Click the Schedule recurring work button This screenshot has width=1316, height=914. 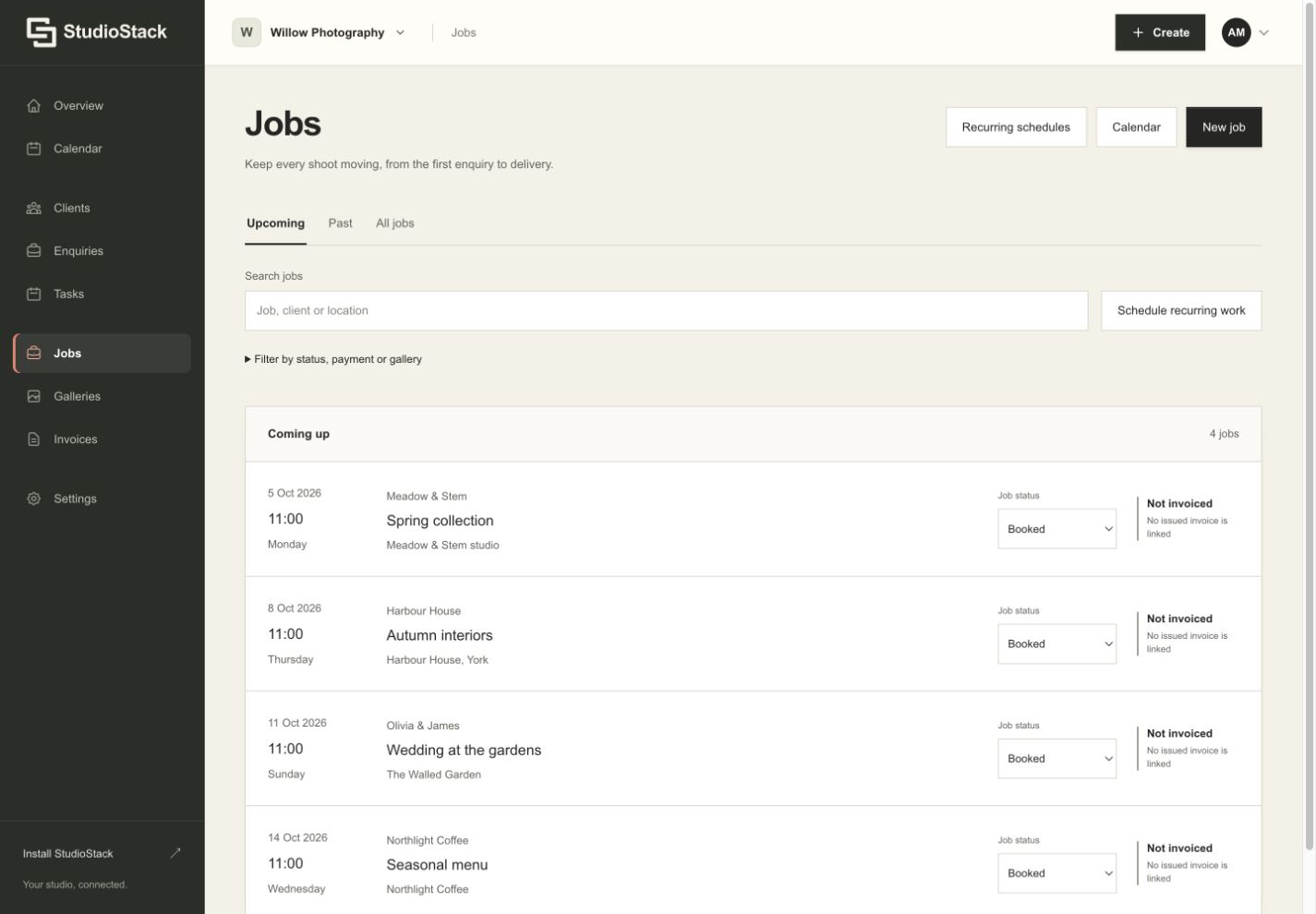point(1181,310)
